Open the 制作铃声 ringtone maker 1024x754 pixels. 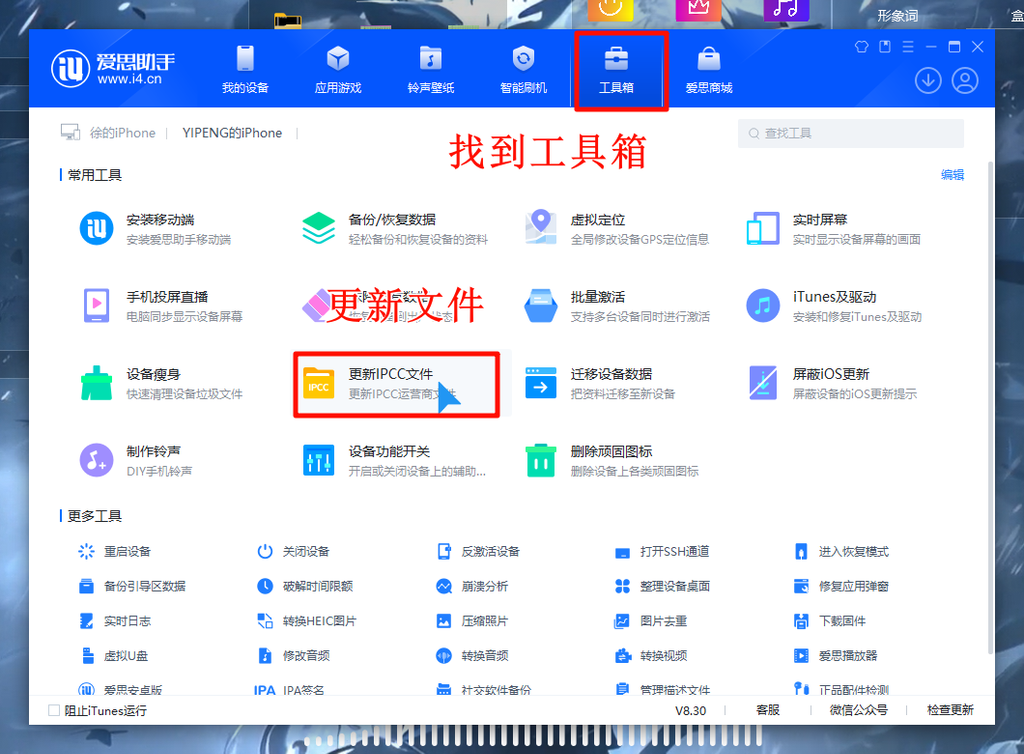tap(136, 461)
